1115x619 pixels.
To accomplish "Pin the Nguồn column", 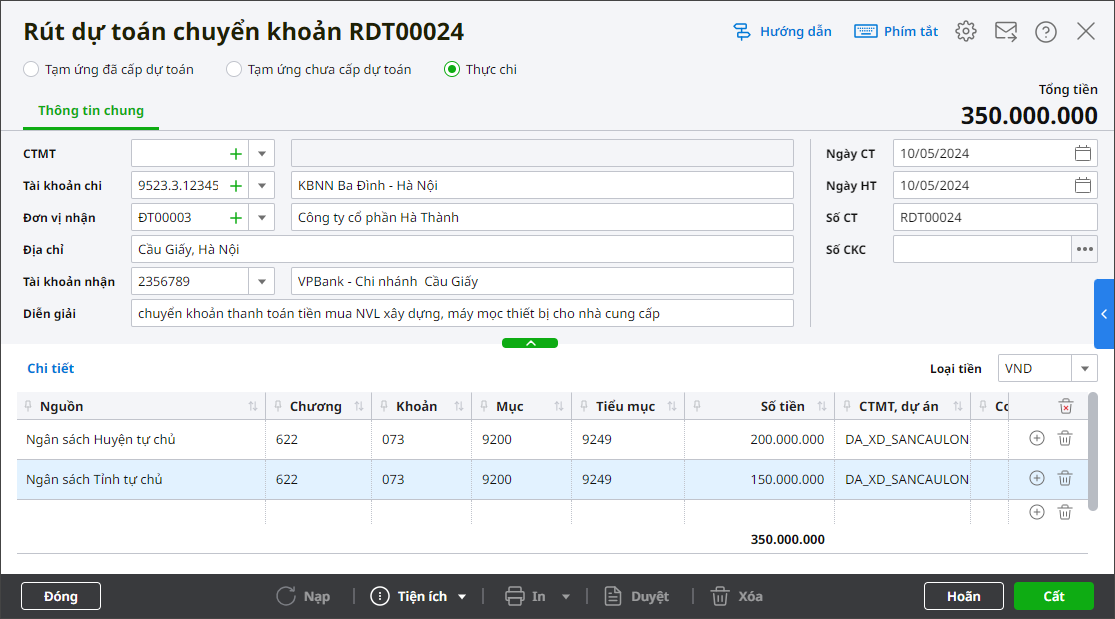I will click(x=28, y=406).
